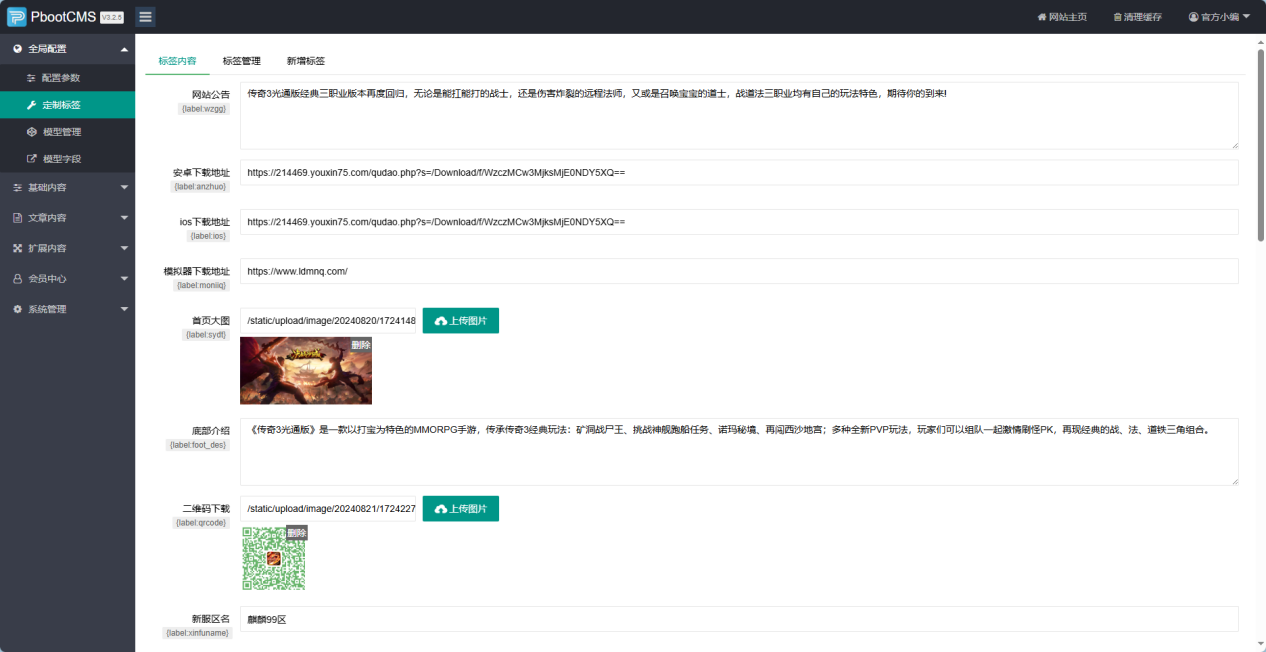Click 删除 on the homepage banner image
This screenshot has height=652, width=1266.
tap(361, 345)
